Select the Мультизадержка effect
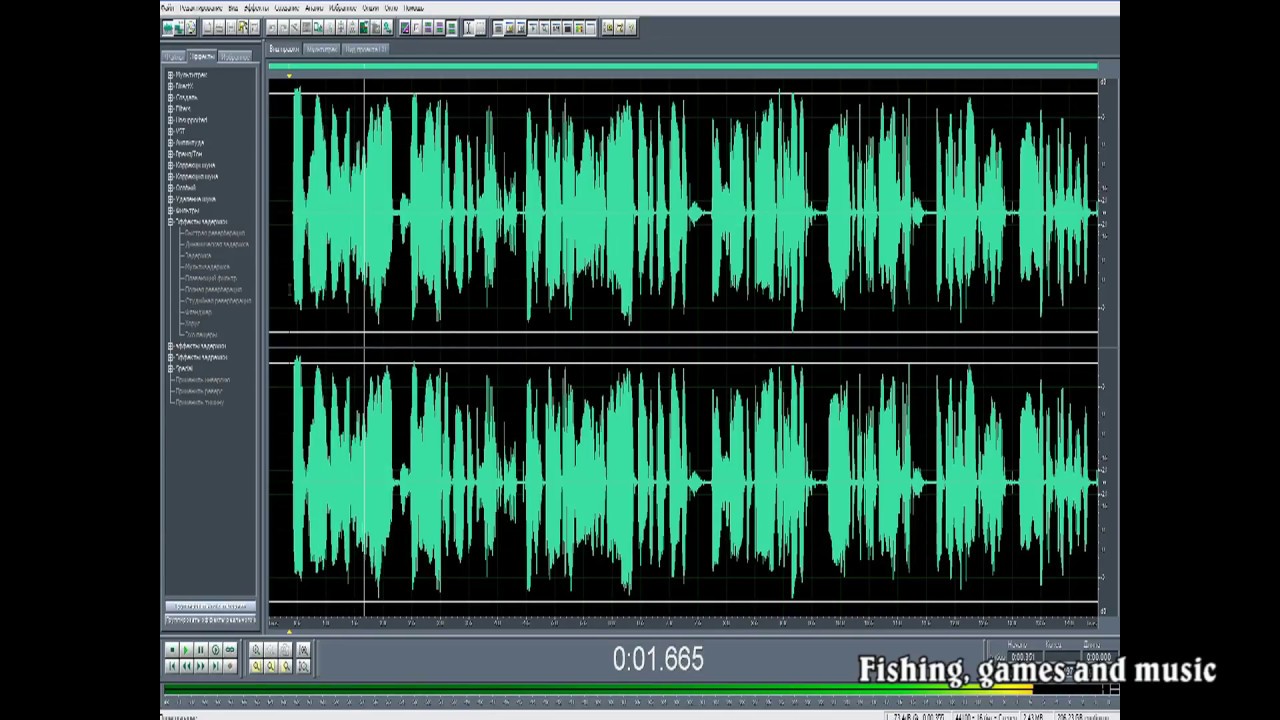The height and width of the screenshot is (720, 1280). click(207, 267)
